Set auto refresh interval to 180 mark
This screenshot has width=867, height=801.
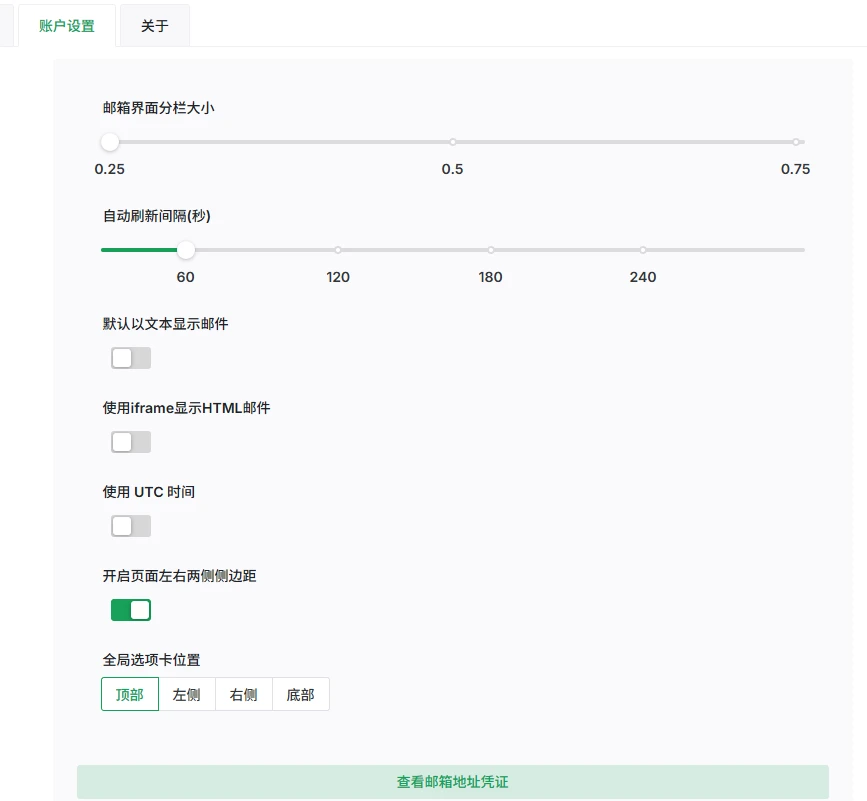pyautogui.click(x=490, y=250)
